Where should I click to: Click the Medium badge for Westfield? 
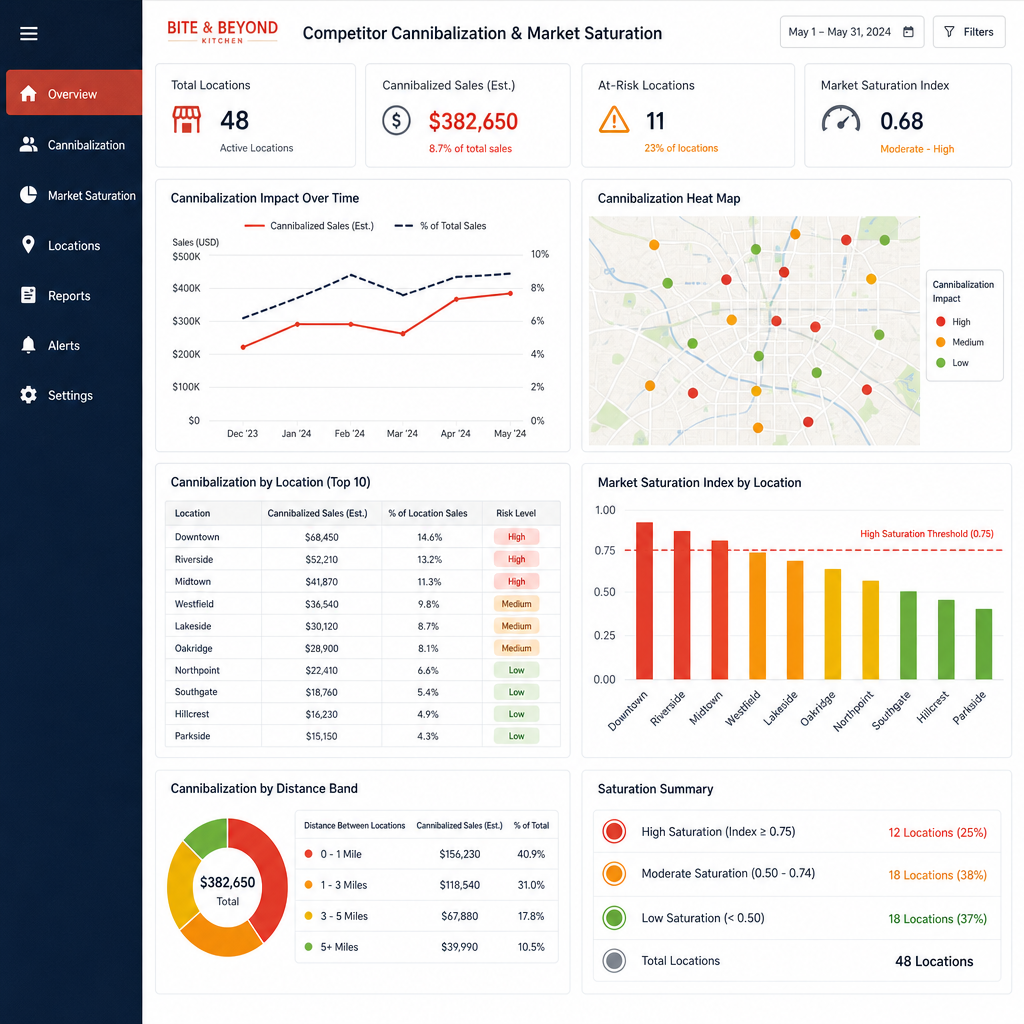517,603
